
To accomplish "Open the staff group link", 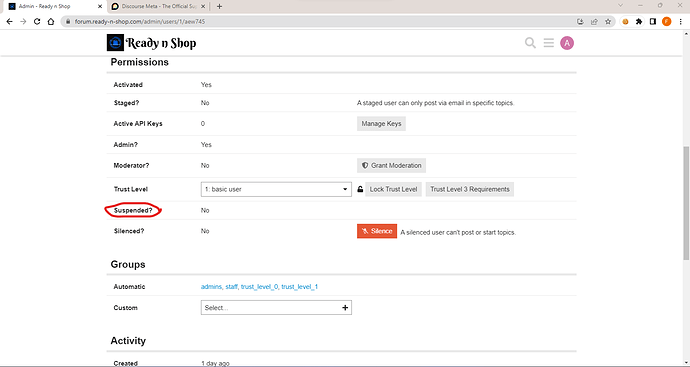I will pyautogui.click(x=231, y=286).
